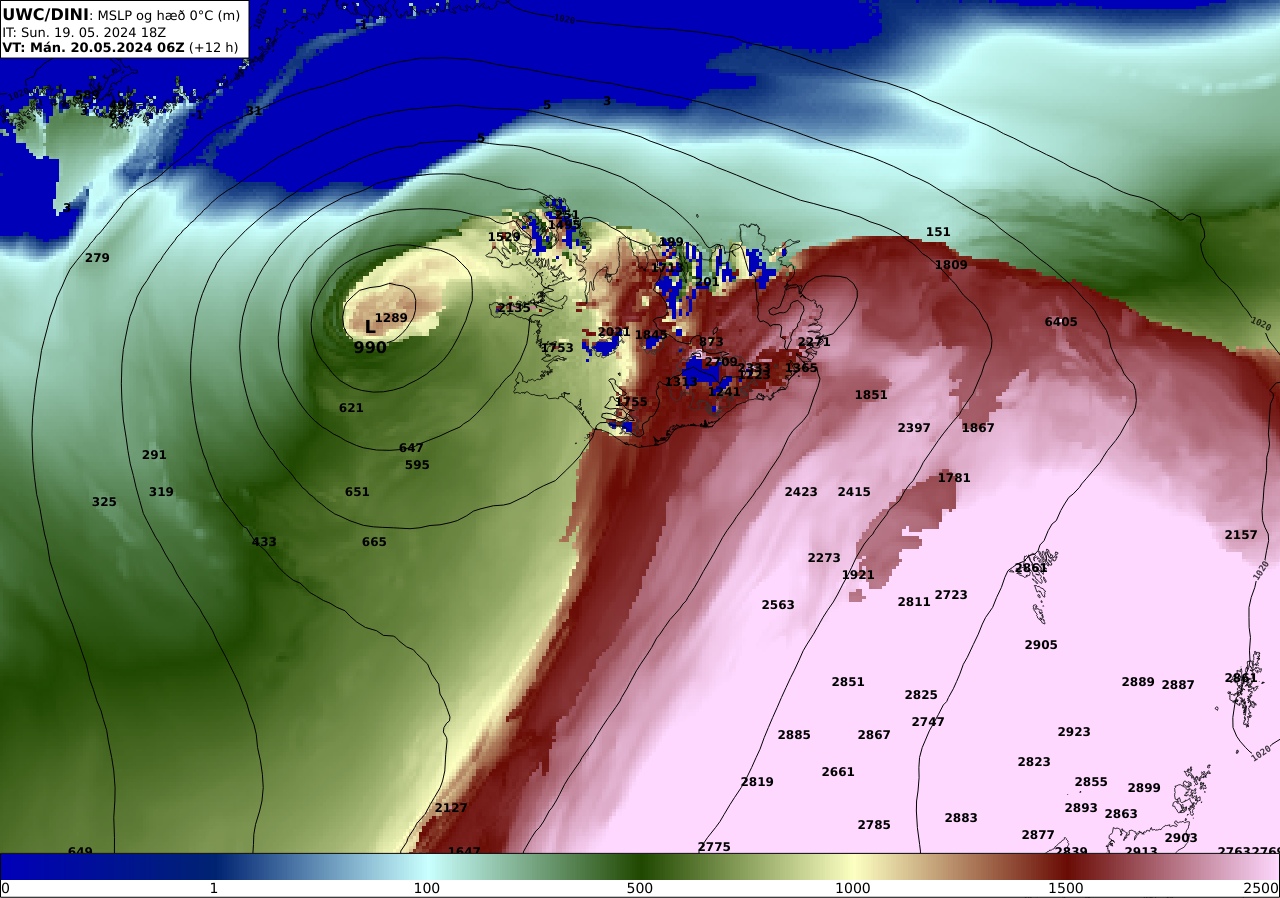Screen dimensions: 1280x898
Task: Click the 2723 value on the map
Action: (x=951, y=595)
